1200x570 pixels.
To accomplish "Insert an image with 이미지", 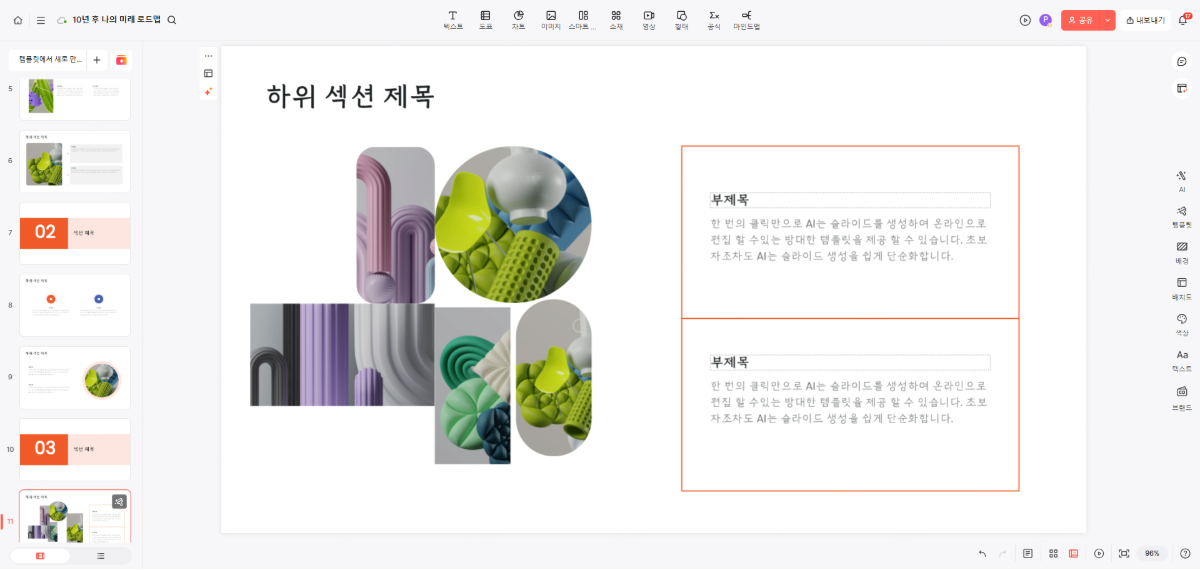I will (x=551, y=20).
